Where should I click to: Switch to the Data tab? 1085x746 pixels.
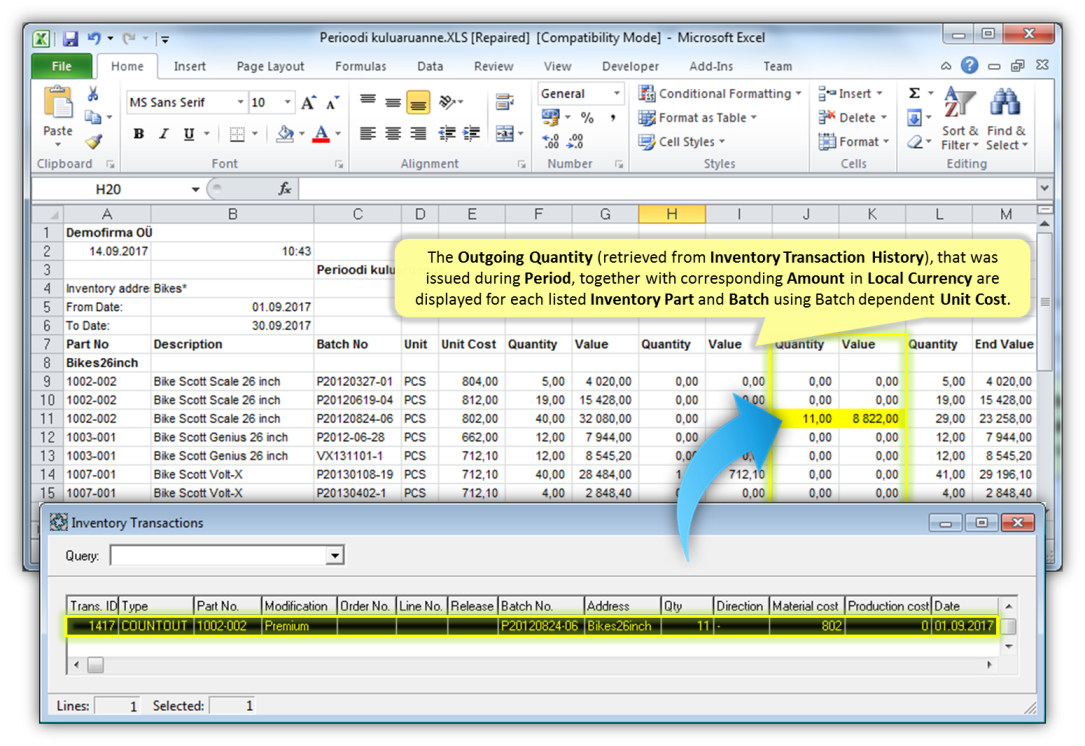pos(430,66)
